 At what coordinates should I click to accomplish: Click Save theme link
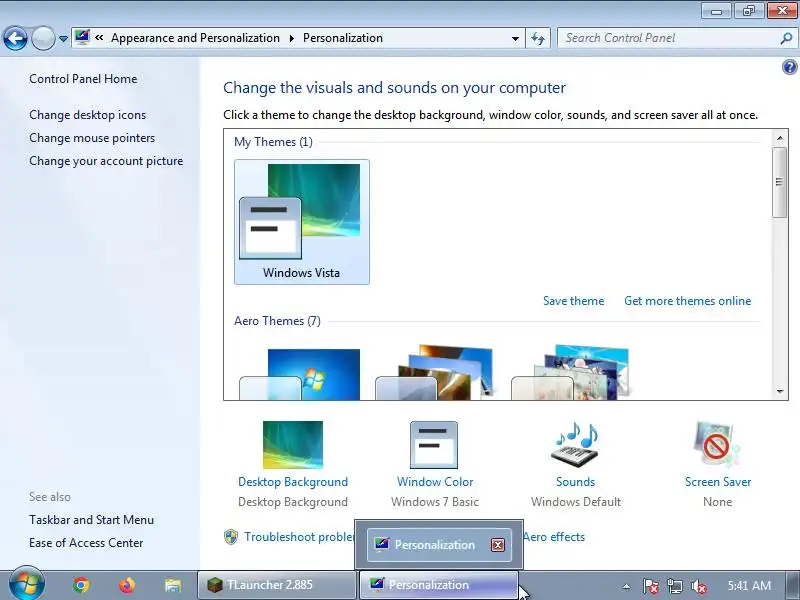click(573, 301)
